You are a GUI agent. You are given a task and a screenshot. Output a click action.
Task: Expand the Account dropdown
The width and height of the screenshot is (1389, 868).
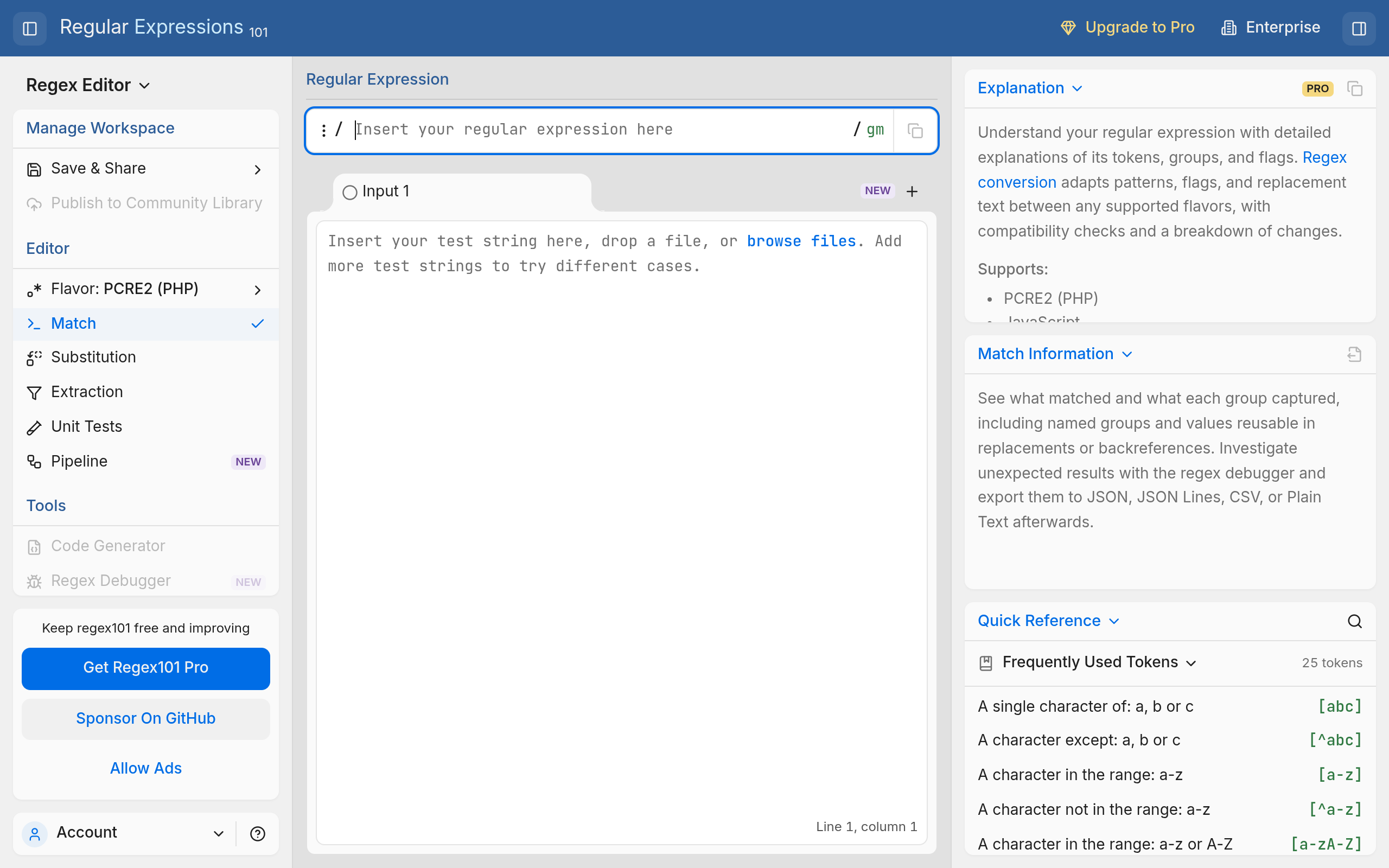(x=123, y=833)
